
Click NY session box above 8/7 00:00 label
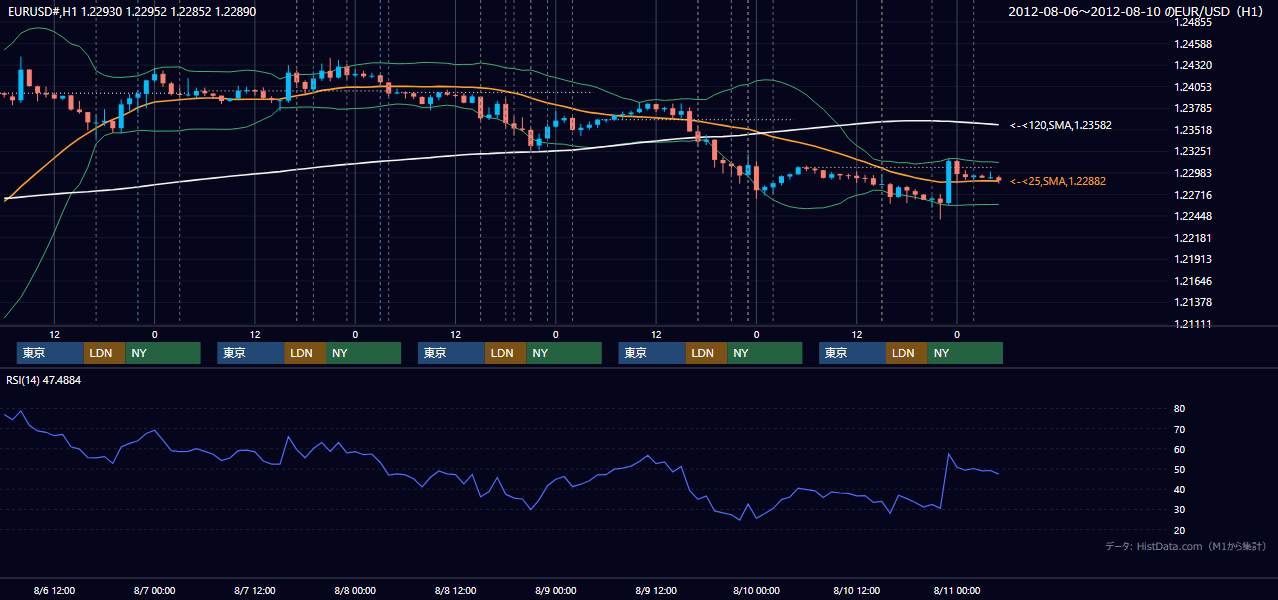pyautogui.click(x=163, y=353)
